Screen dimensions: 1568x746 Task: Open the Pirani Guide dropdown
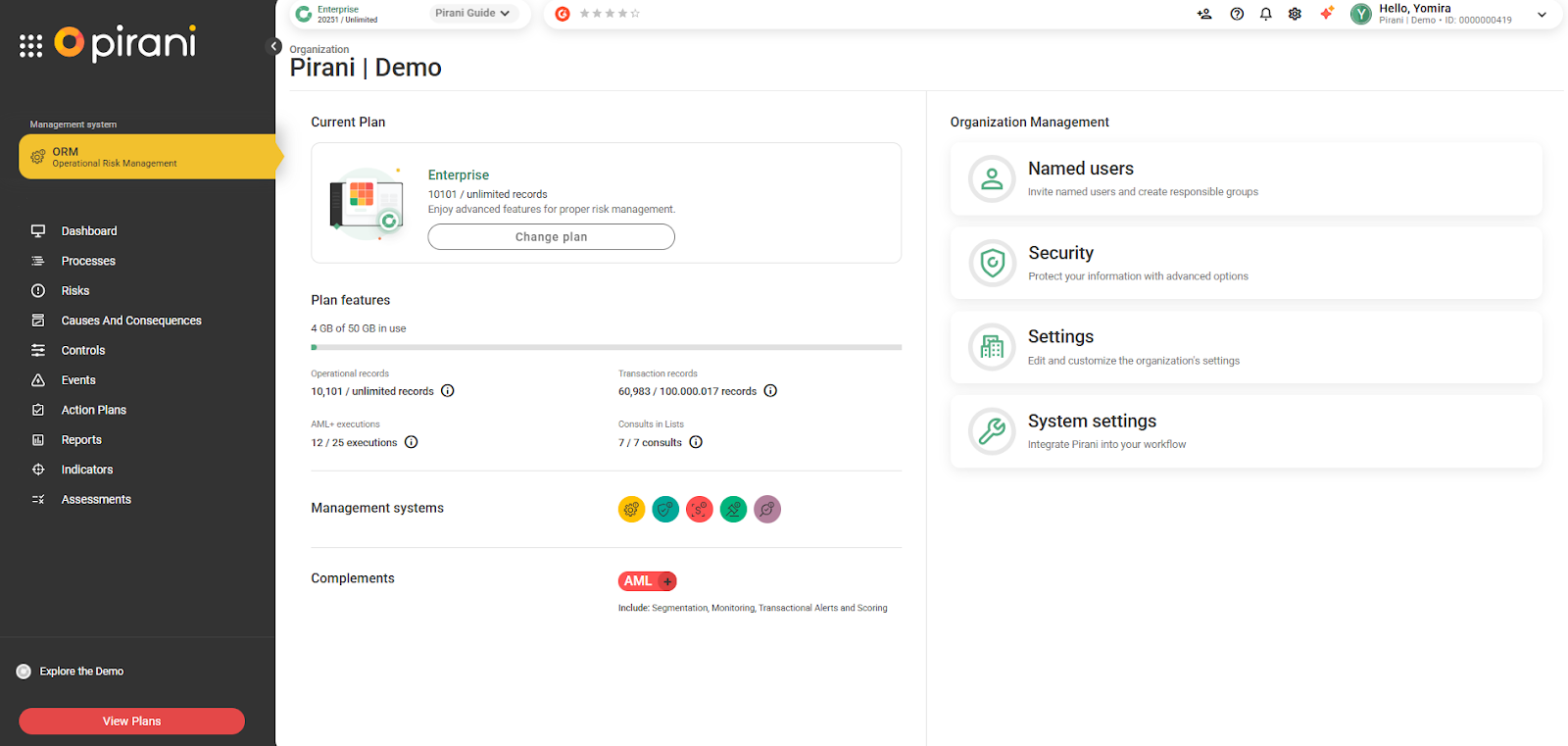[472, 14]
